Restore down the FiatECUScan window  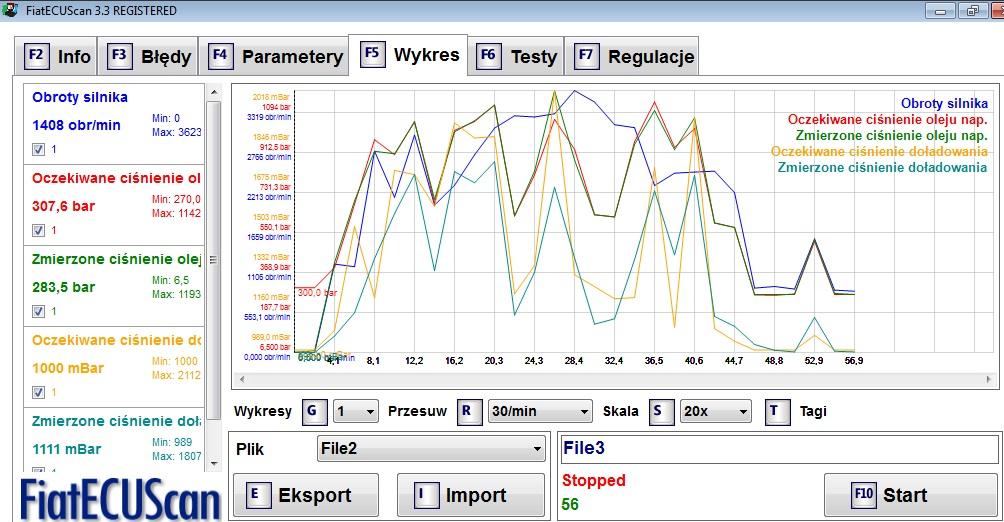tap(973, 11)
